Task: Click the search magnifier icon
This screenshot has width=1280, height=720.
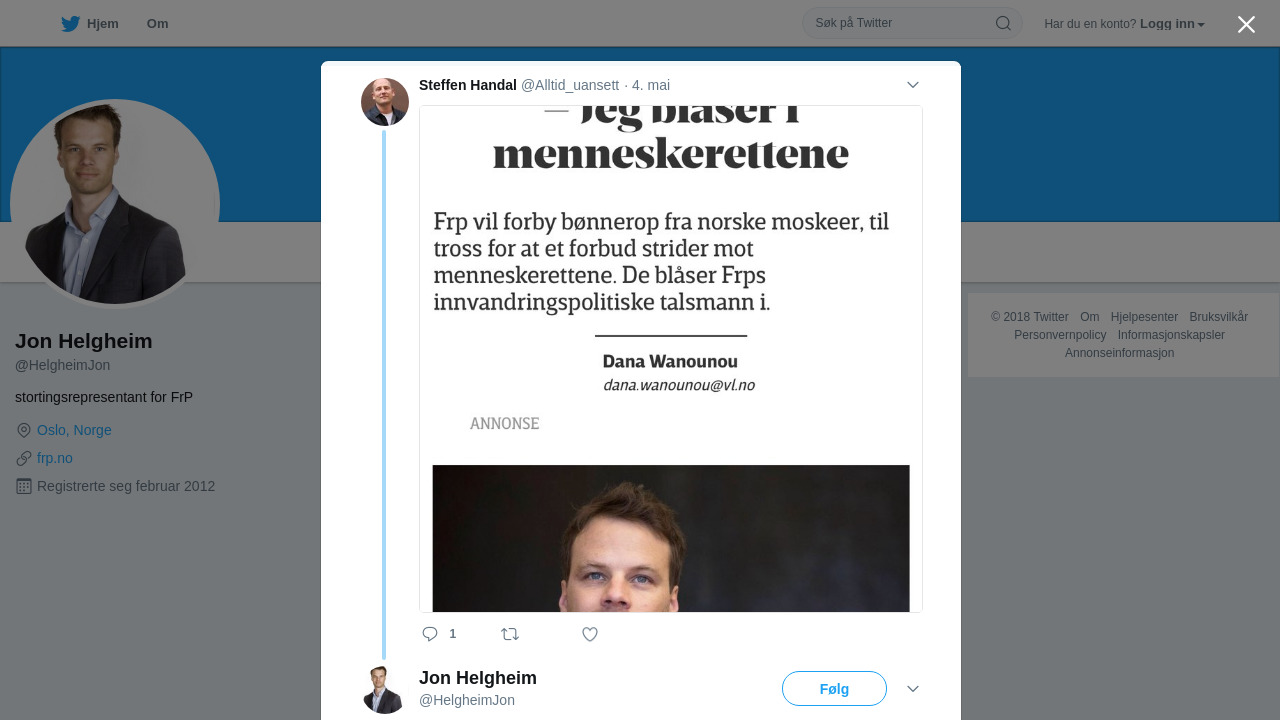Action: (1003, 23)
